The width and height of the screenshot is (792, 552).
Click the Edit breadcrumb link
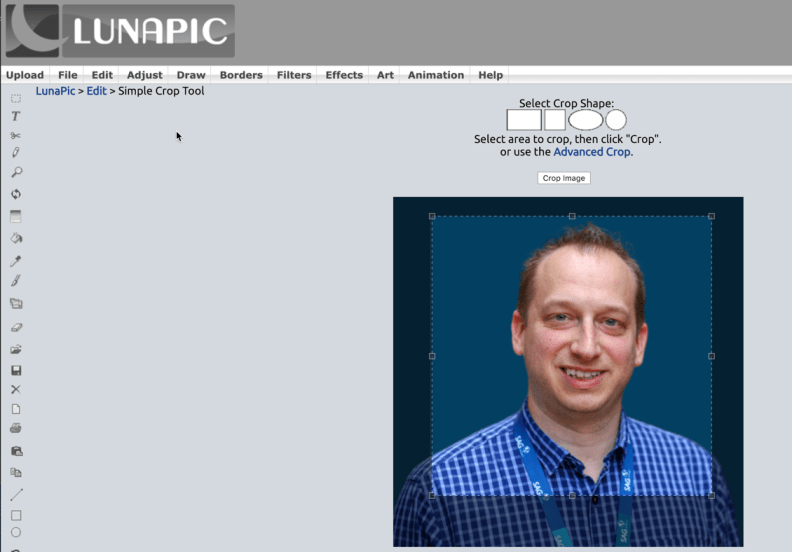pyautogui.click(x=96, y=91)
